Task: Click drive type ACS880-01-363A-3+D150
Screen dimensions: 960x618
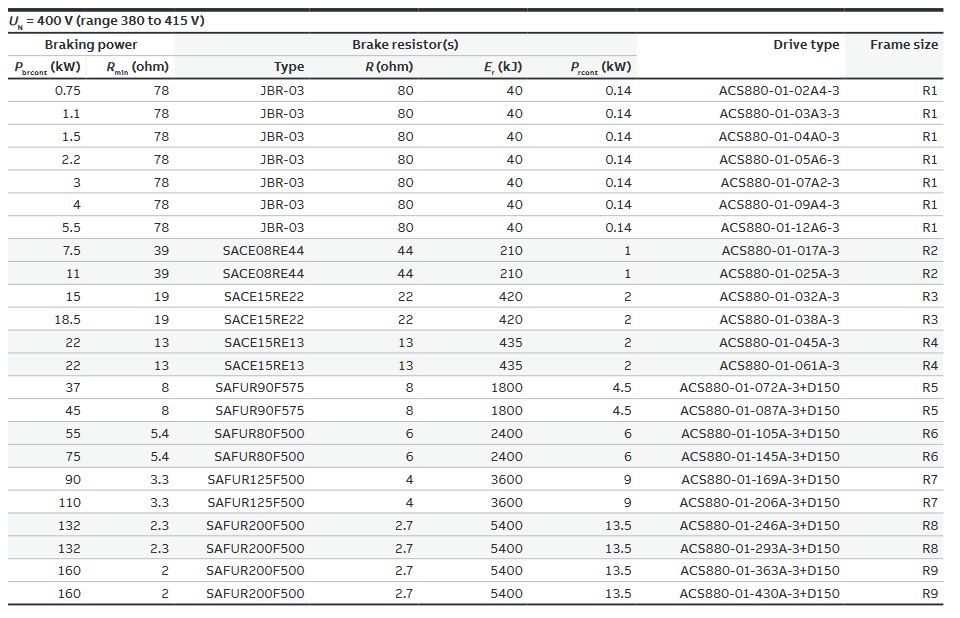Action: click(x=760, y=571)
